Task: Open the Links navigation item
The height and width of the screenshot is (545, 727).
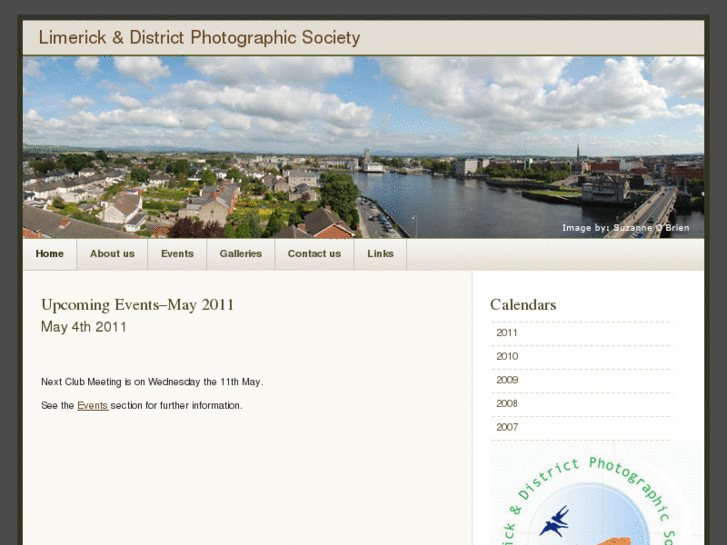Action: 380,254
